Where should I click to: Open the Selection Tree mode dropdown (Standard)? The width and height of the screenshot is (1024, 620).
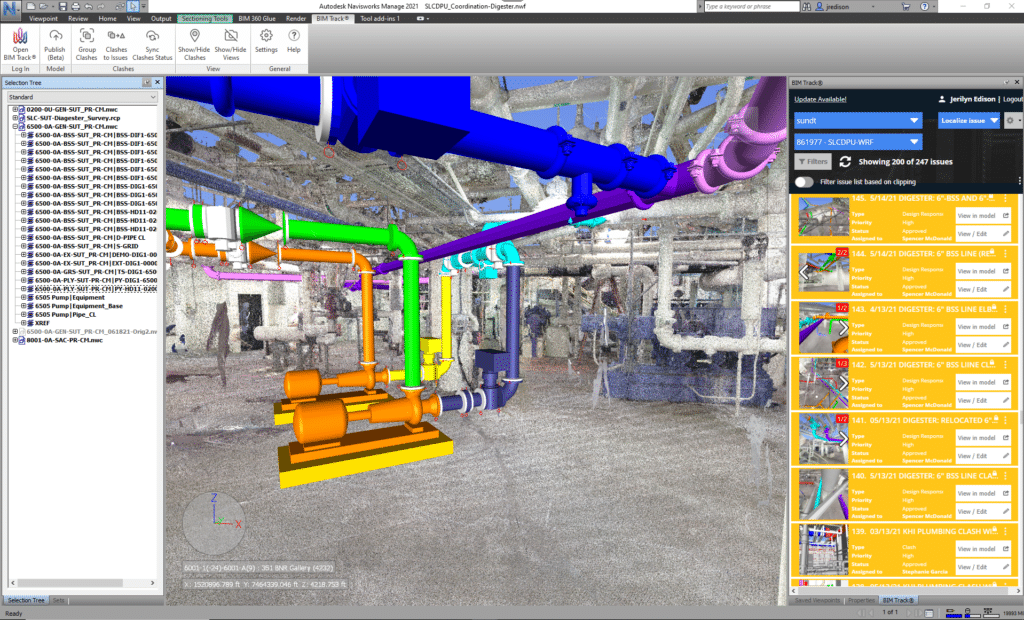click(82, 97)
